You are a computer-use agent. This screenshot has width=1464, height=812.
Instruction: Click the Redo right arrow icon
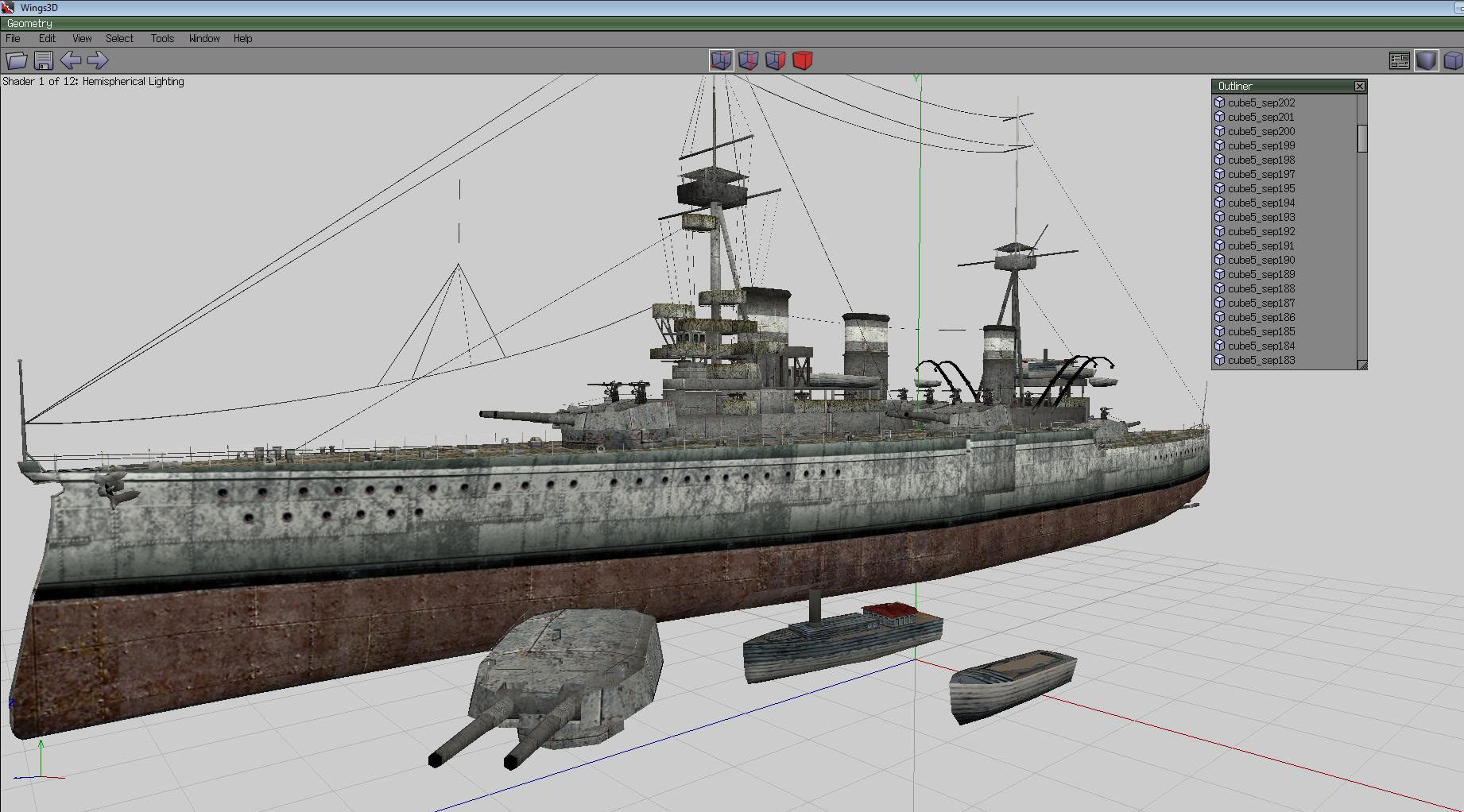click(98, 60)
